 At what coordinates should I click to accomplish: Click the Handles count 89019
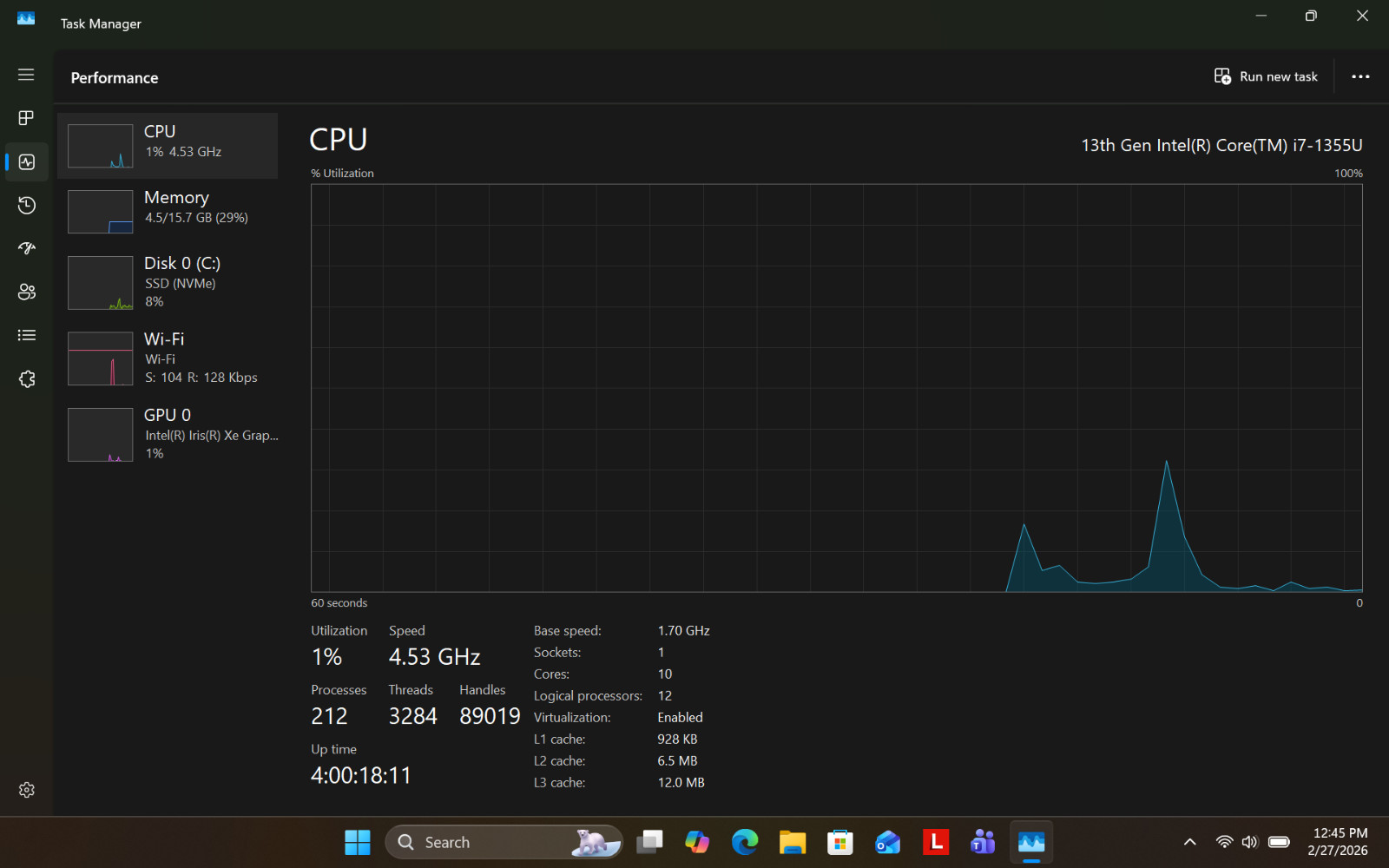(x=490, y=716)
